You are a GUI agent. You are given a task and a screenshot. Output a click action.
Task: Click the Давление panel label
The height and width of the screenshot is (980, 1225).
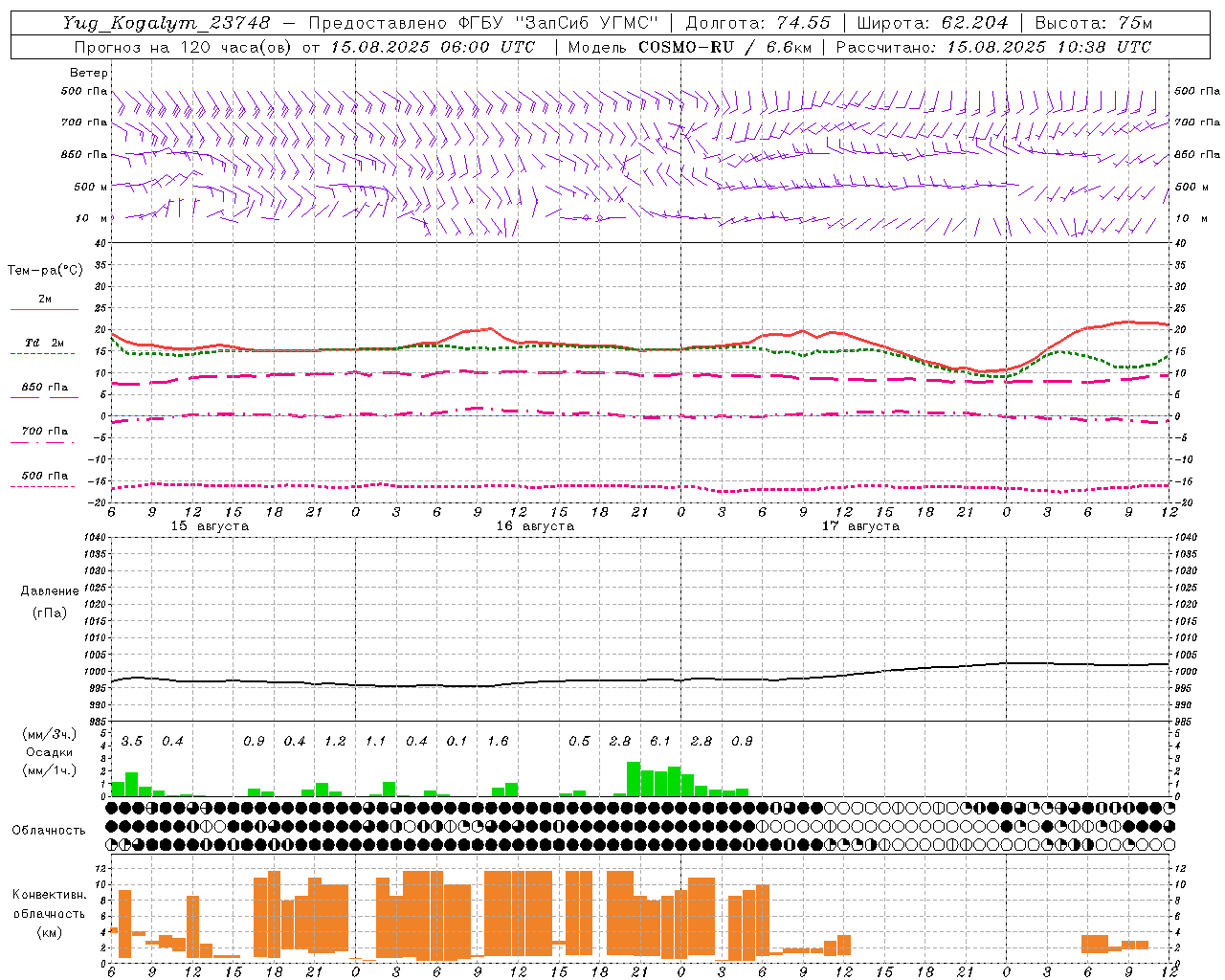50,591
